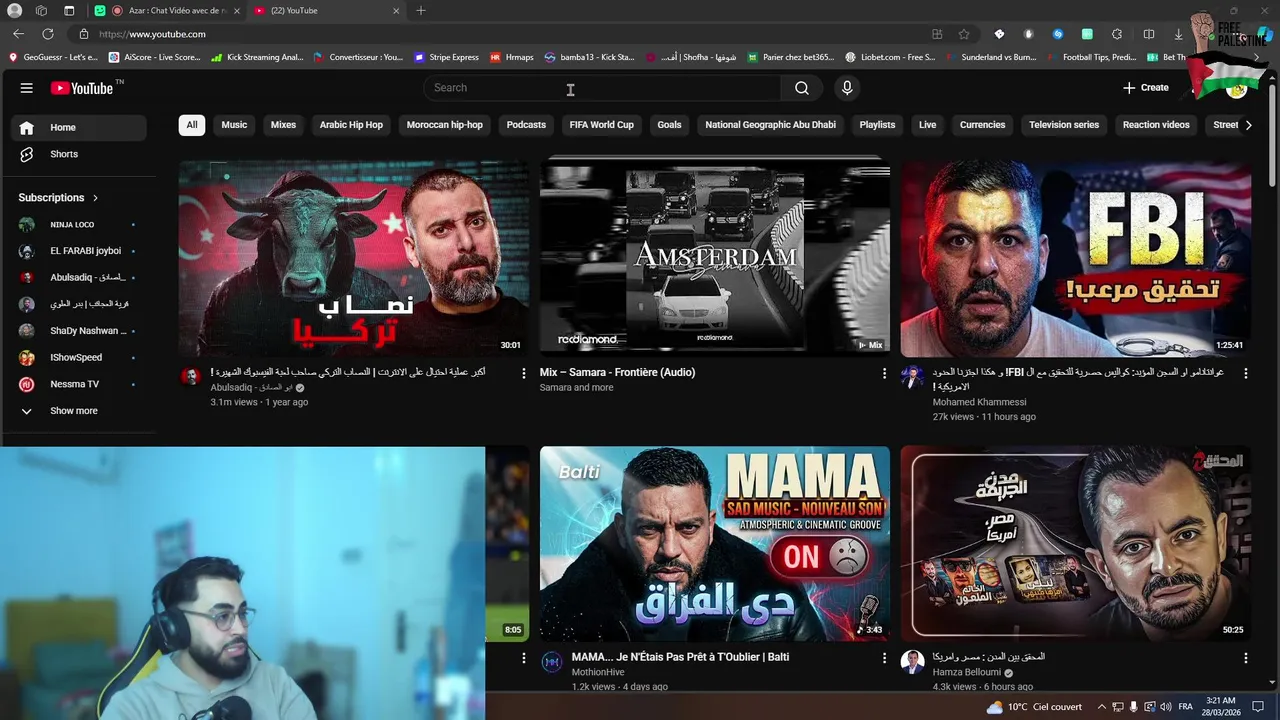Expand the Subscriptions section chevron

[x=95, y=198]
